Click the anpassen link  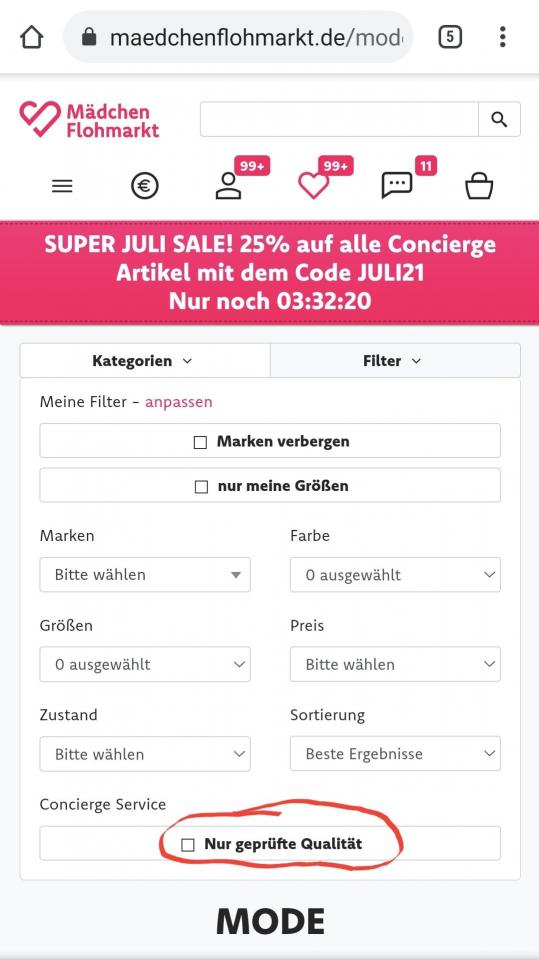coord(179,402)
